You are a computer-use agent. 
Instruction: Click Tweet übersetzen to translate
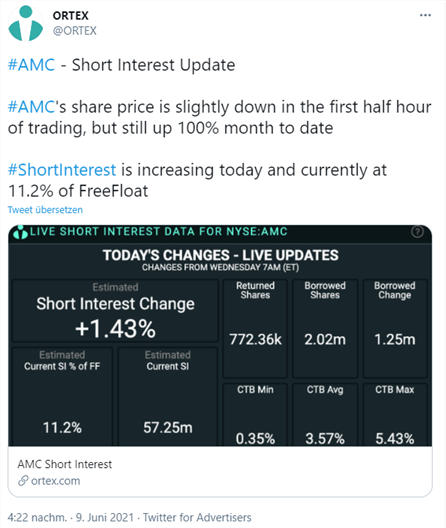(45, 210)
